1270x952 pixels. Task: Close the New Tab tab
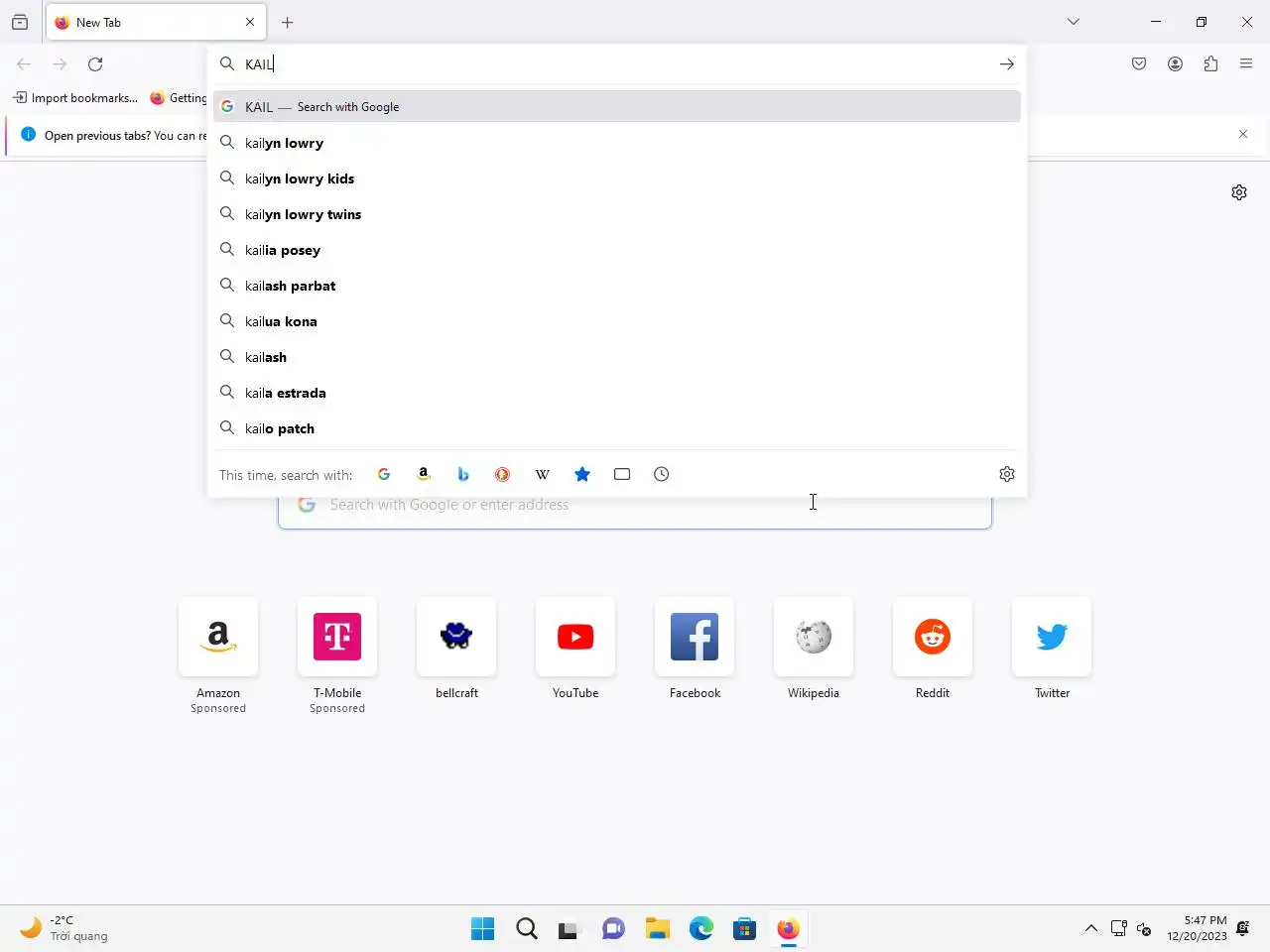(250, 22)
